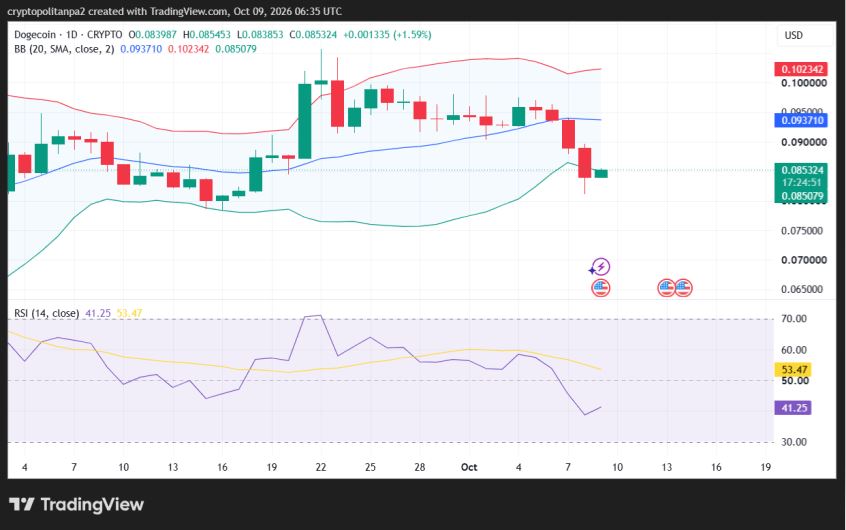Click the 70.00 RSI axis label
846x530 pixels.
point(794,319)
